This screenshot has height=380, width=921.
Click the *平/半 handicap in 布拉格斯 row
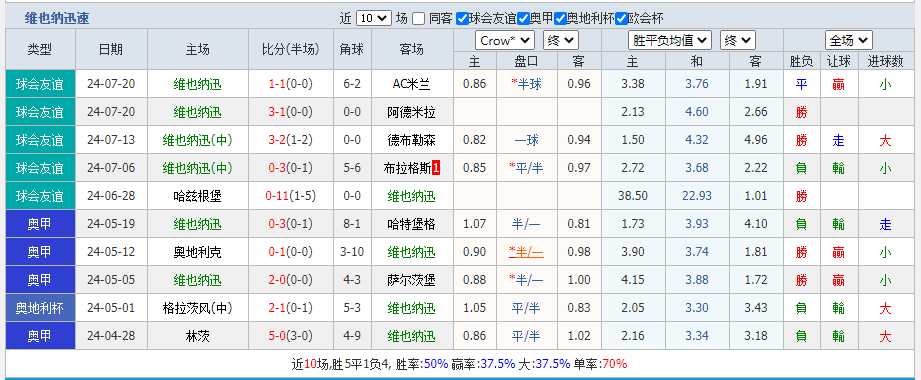click(526, 168)
